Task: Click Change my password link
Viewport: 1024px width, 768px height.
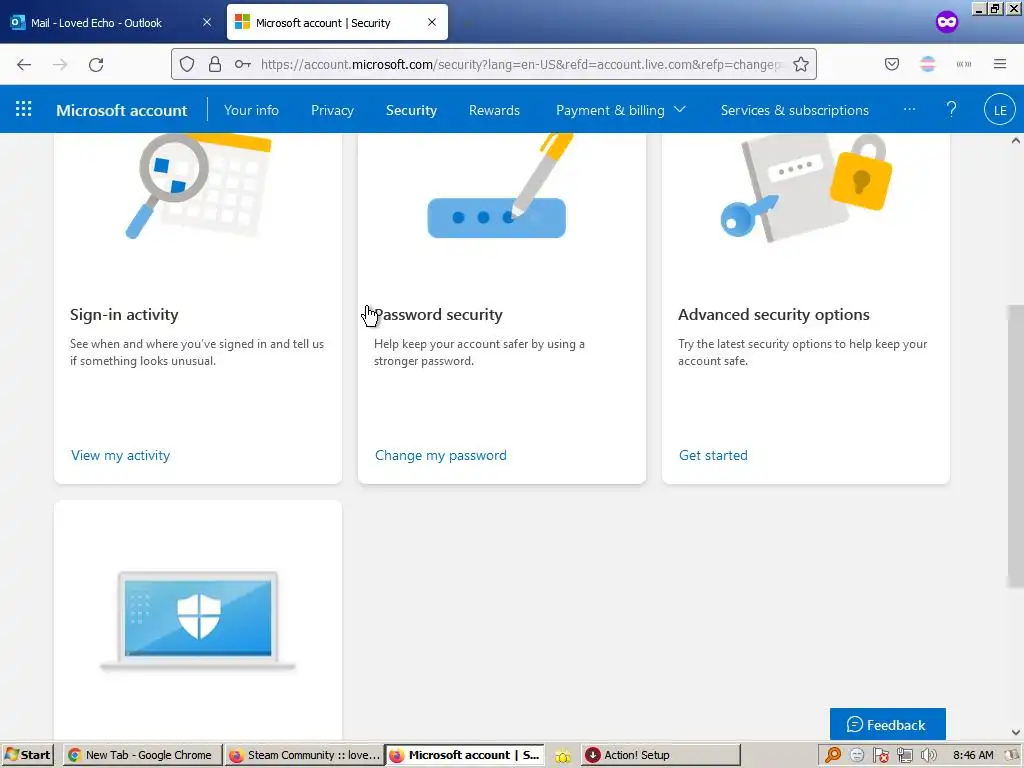Action: point(441,455)
